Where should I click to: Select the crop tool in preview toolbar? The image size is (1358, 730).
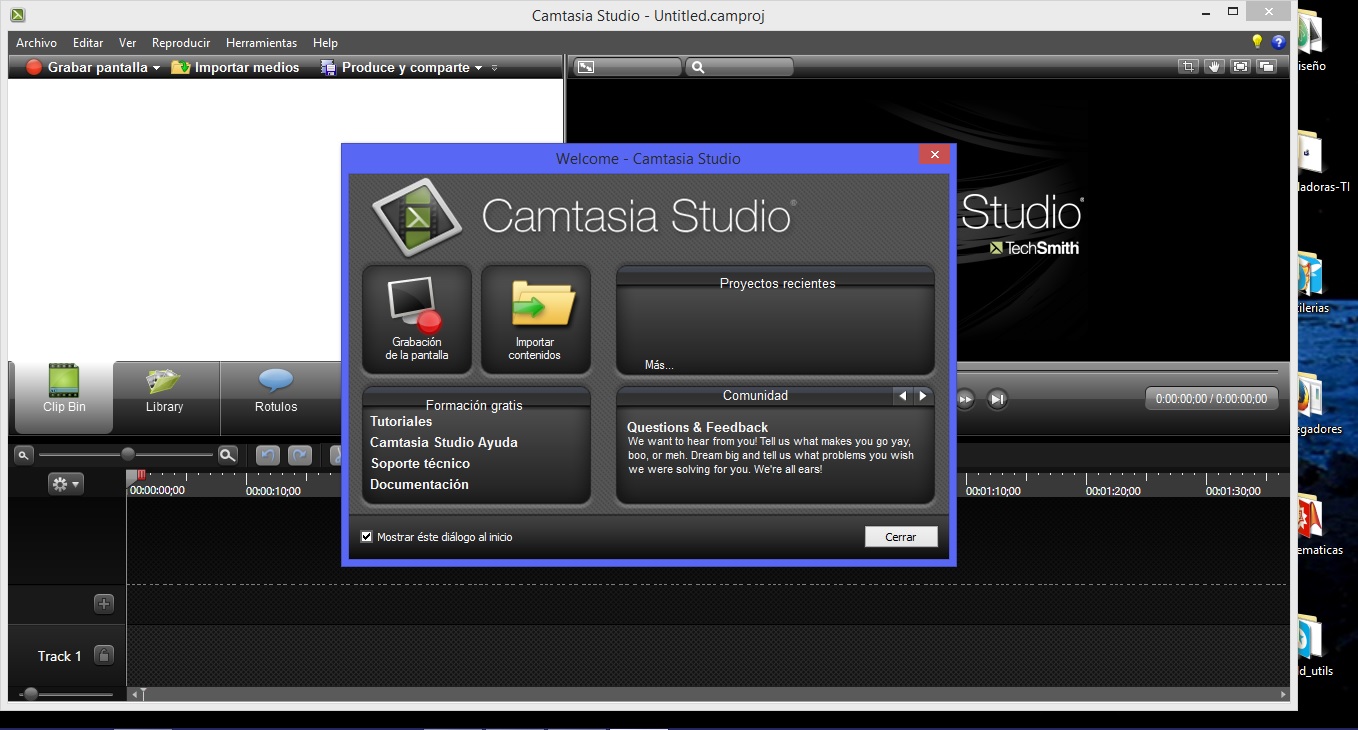(x=1187, y=67)
